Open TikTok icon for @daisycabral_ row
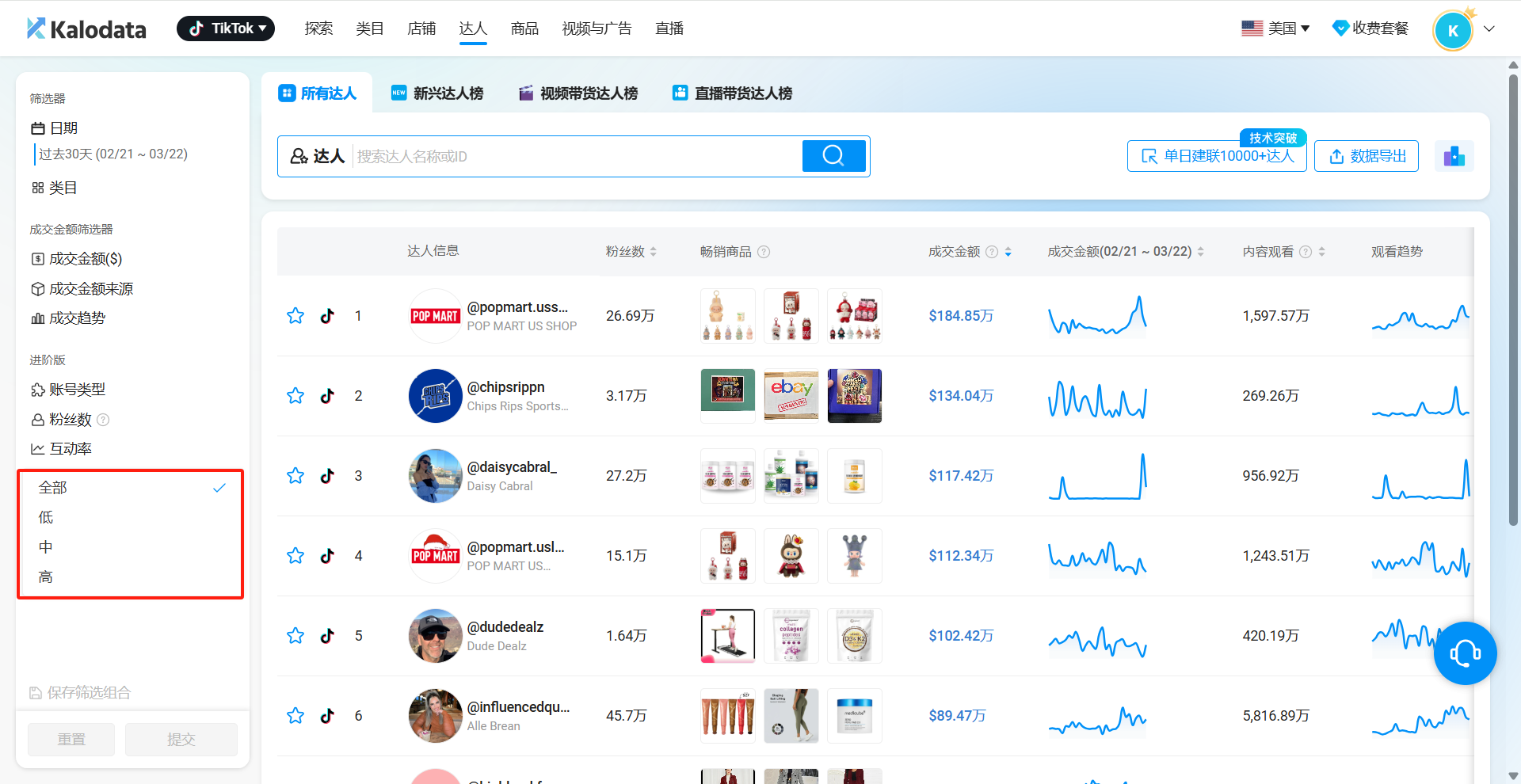Viewport: 1521px width, 784px height. 327,476
